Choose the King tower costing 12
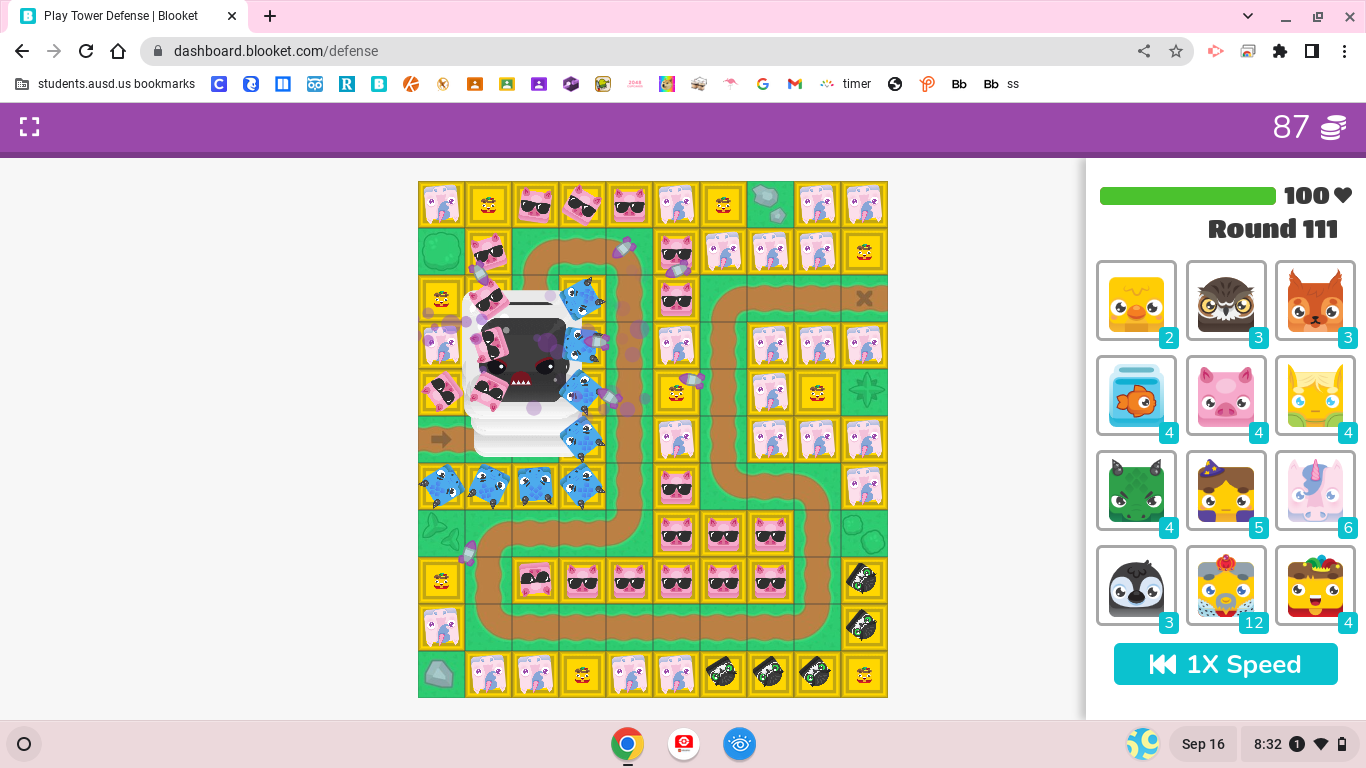Viewport: 1366px width, 768px height. [x=1225, y=584]
